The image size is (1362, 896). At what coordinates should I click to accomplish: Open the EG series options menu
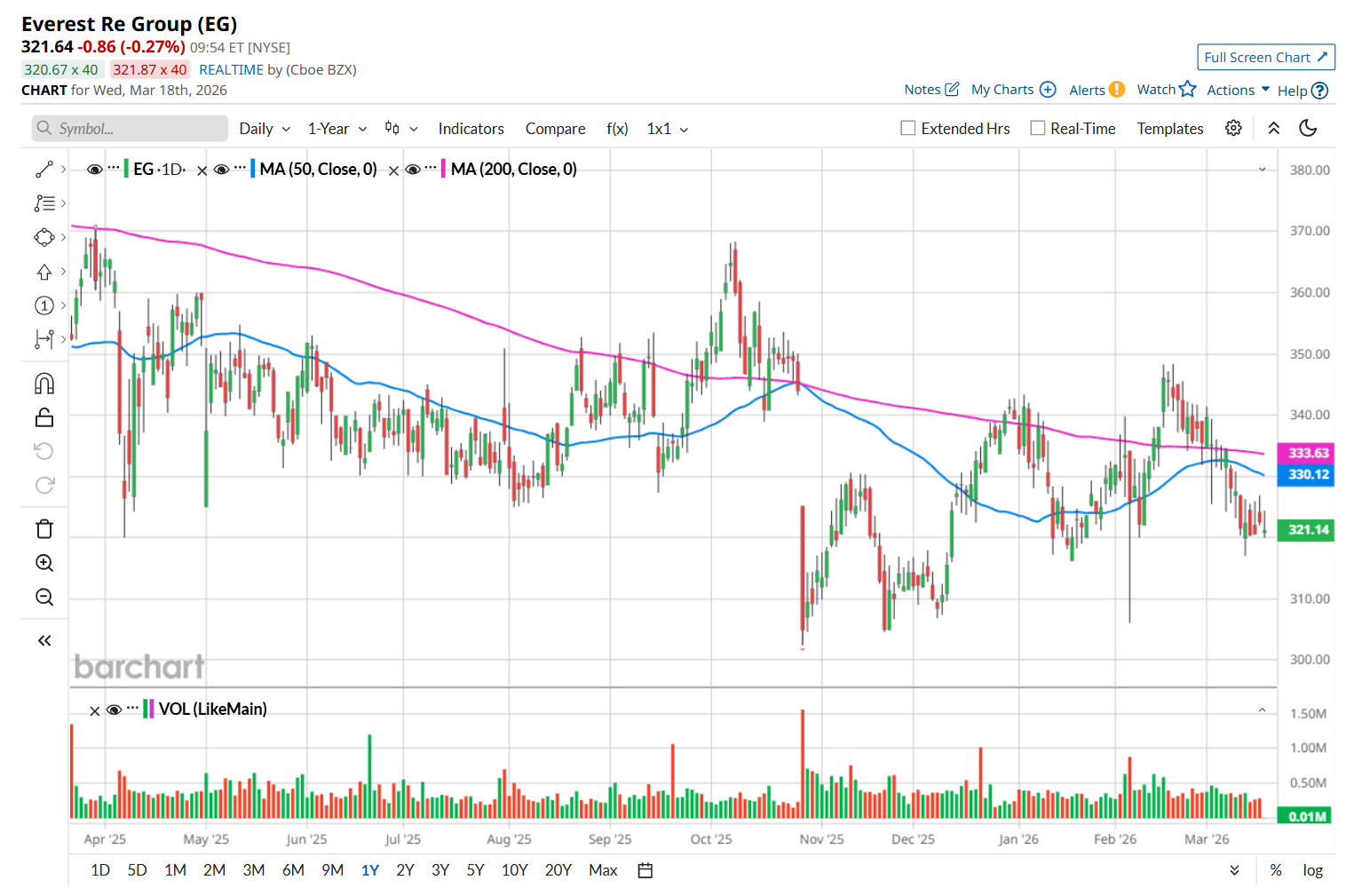point(114,168)
